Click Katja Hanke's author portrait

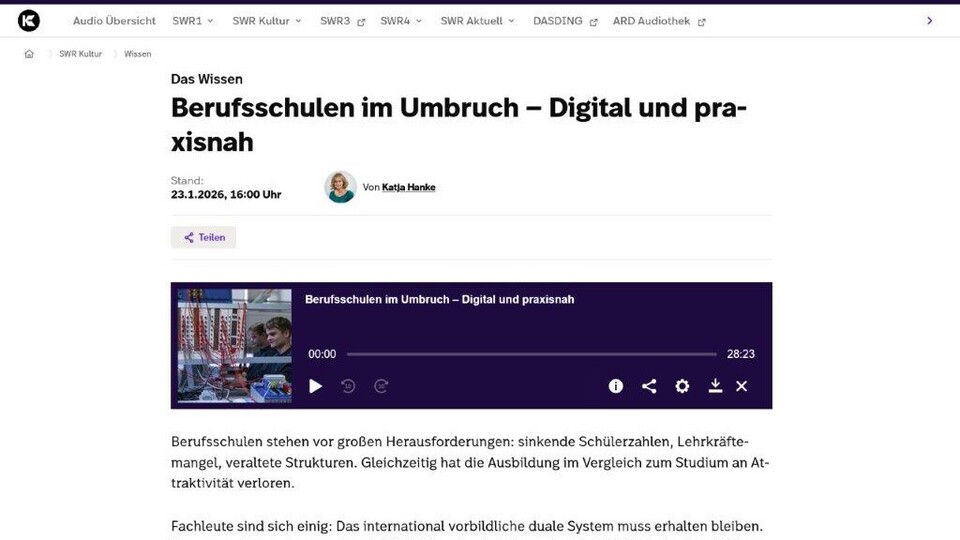point(340,187)
